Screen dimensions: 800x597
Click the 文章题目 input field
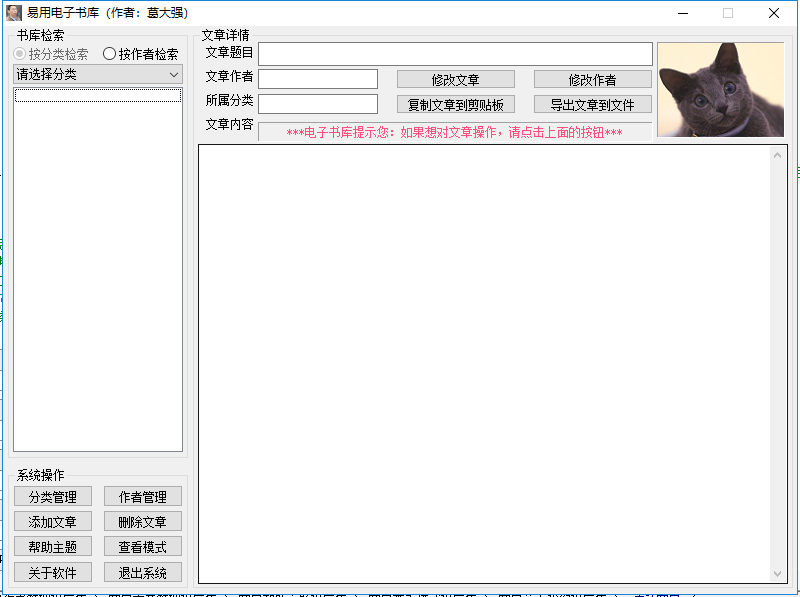[455, 54]
